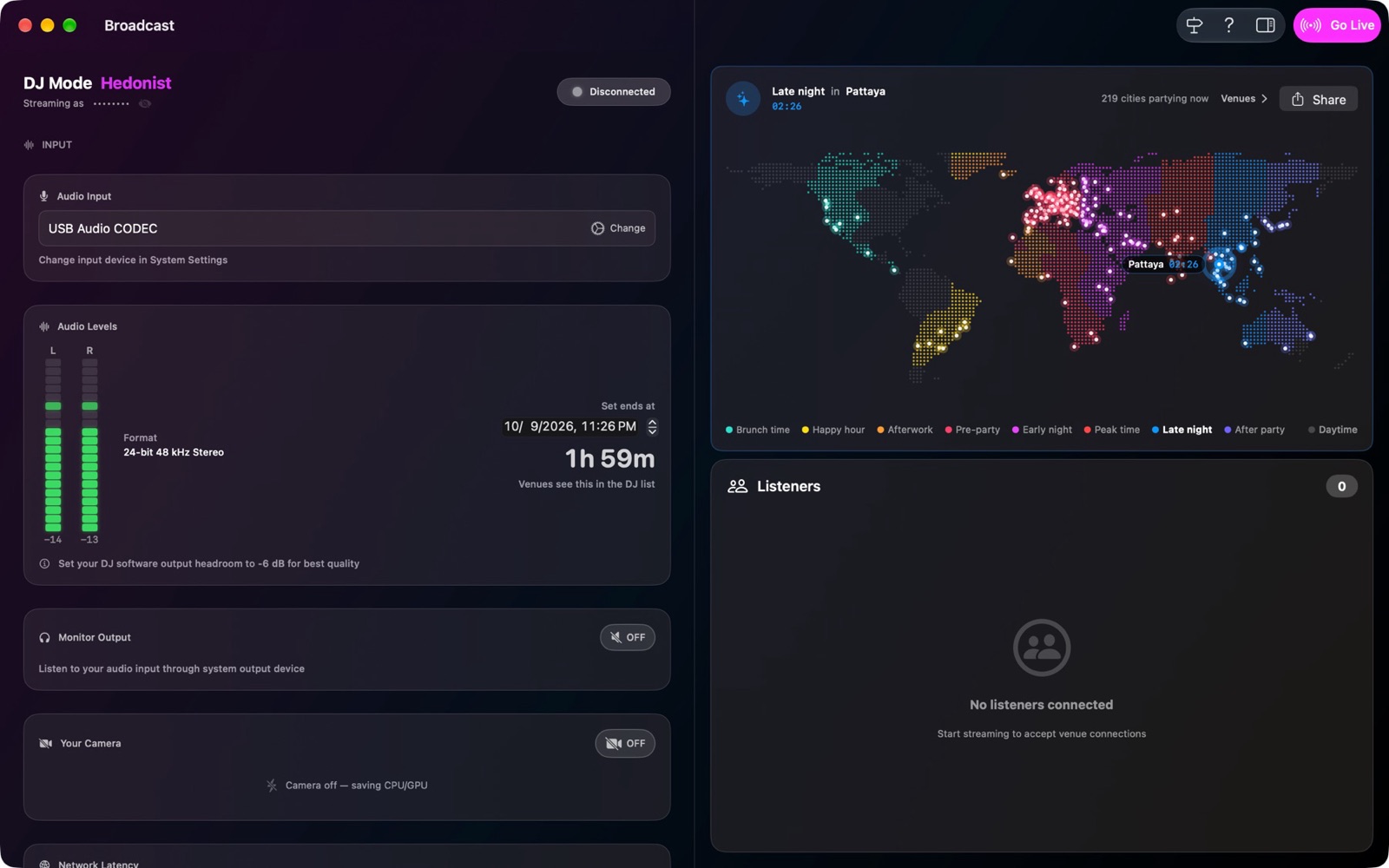The image size is (1389, 868).
Task: Click the Audio Levels waveform icon
Action: click(x=44, y=326)
